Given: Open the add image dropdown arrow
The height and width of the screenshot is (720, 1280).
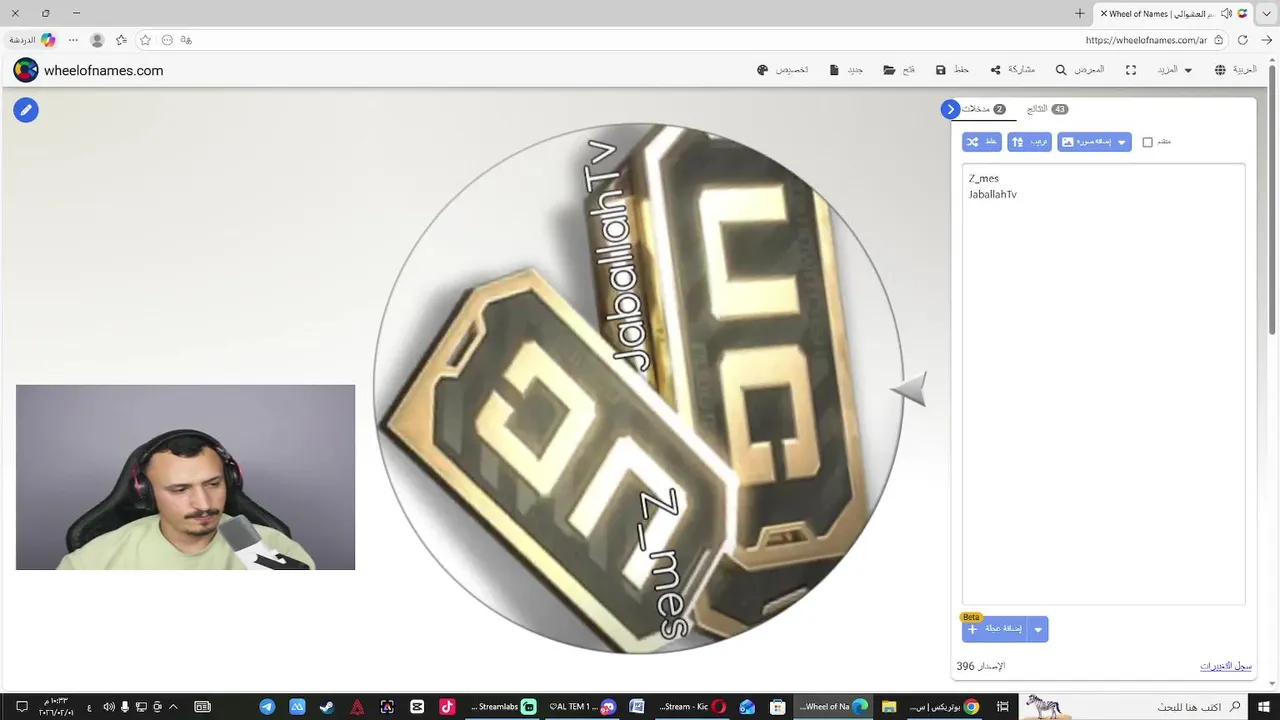Looking at the screenshot, I should tap(1122, 142).
